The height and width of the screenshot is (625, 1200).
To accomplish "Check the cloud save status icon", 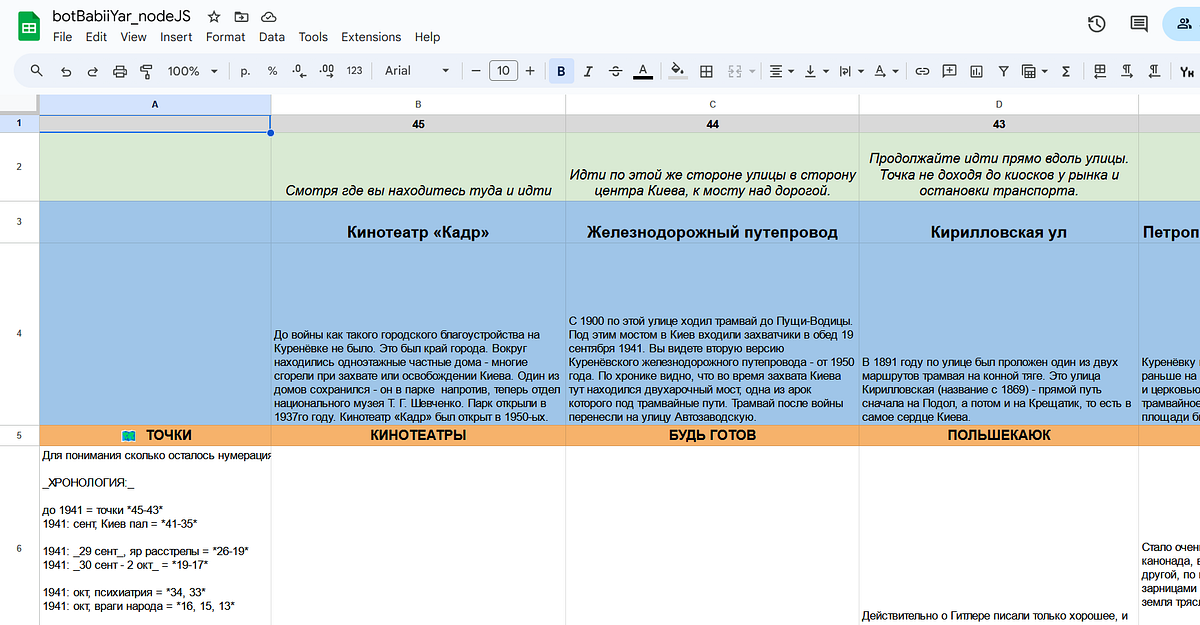I will 268,17.
